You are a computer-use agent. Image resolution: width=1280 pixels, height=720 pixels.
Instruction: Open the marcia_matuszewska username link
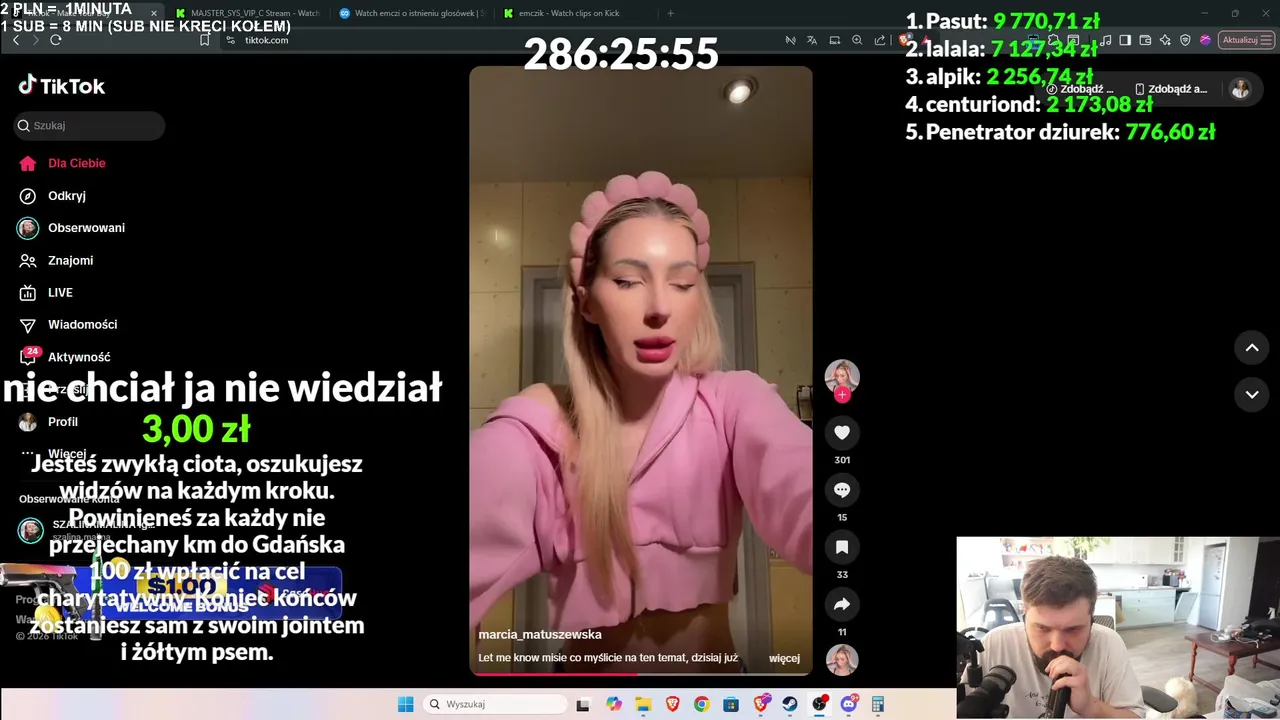click(x=540, y=634)
